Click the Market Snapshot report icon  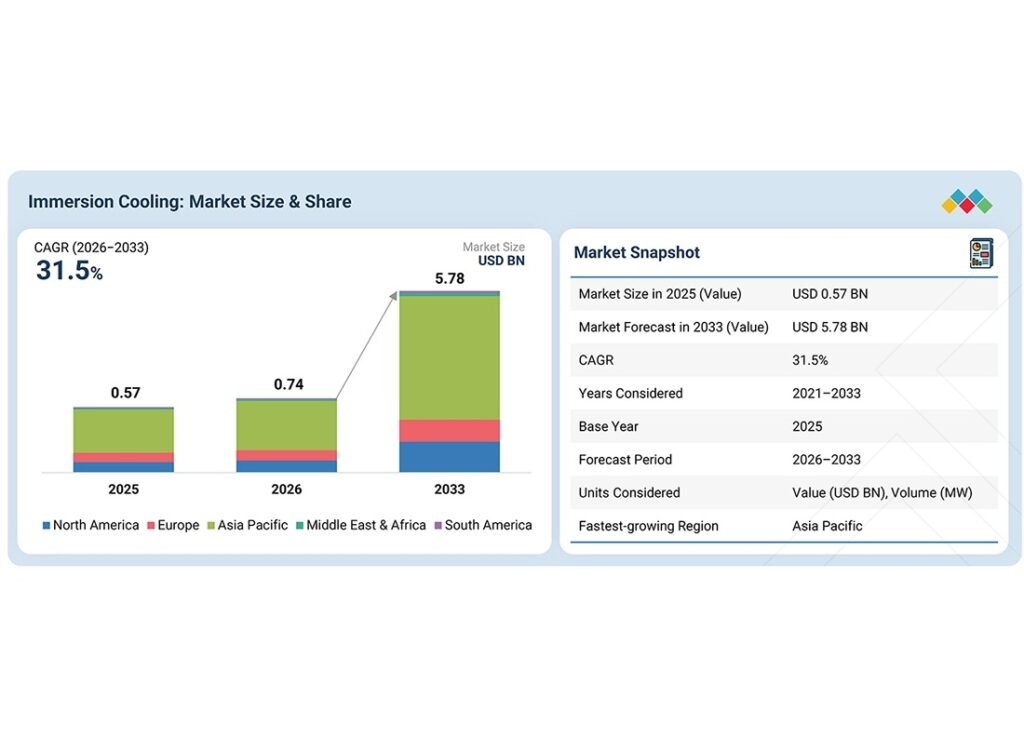981,253
